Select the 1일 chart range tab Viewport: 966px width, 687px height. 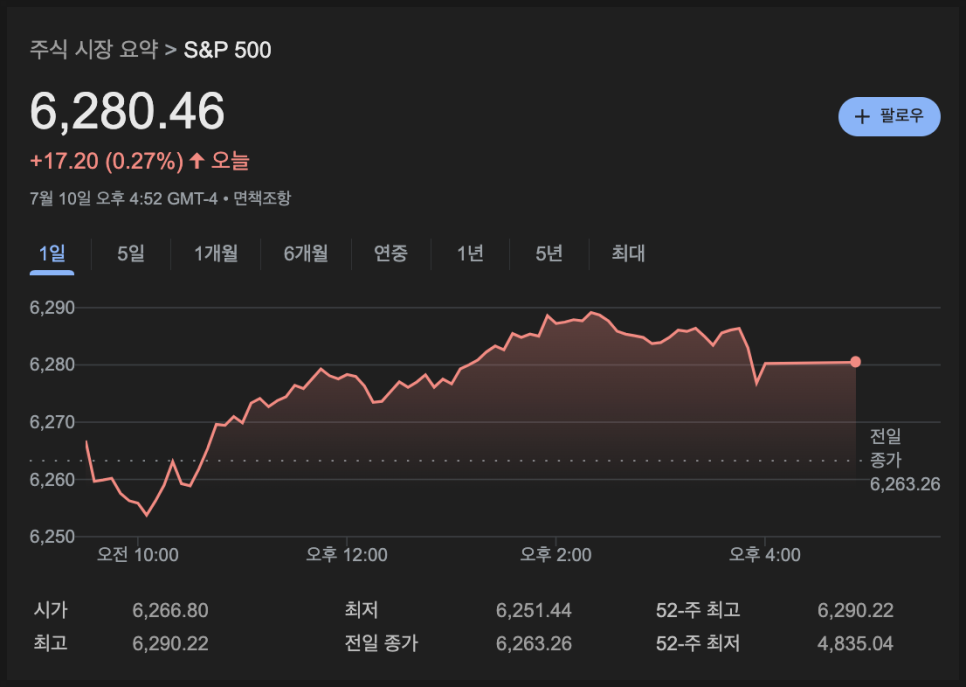point(52,253)
